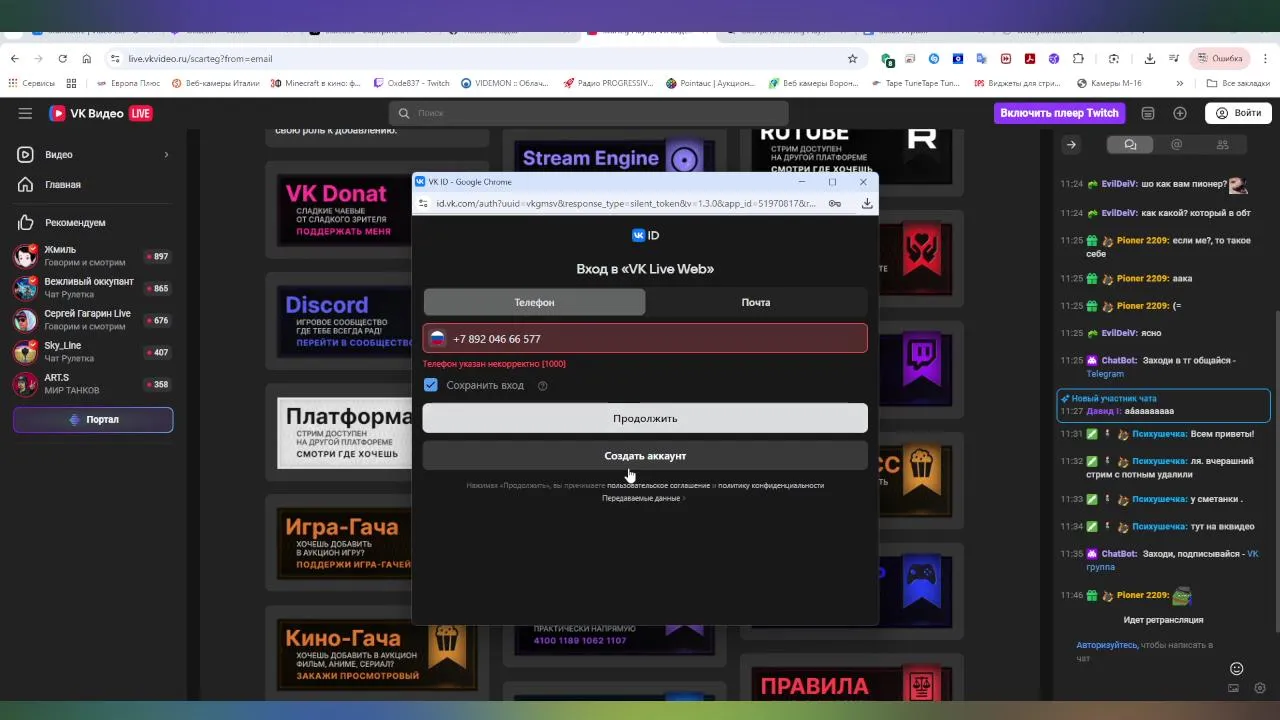
Task: Open the browser extensions puzzle icon
Action: click(1078, 59)
